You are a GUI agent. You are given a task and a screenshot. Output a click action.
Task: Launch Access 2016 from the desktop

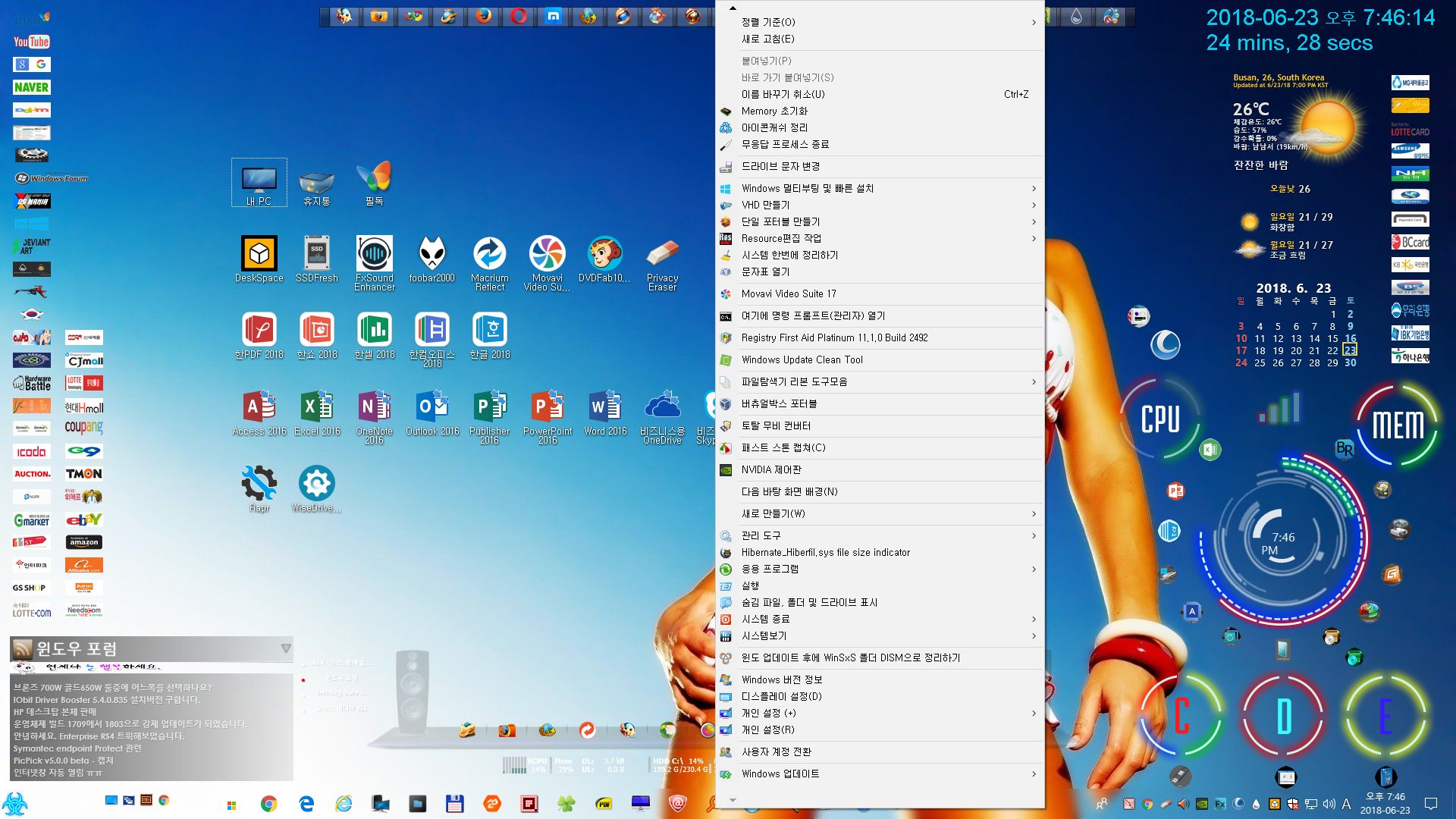click(259, 412)
